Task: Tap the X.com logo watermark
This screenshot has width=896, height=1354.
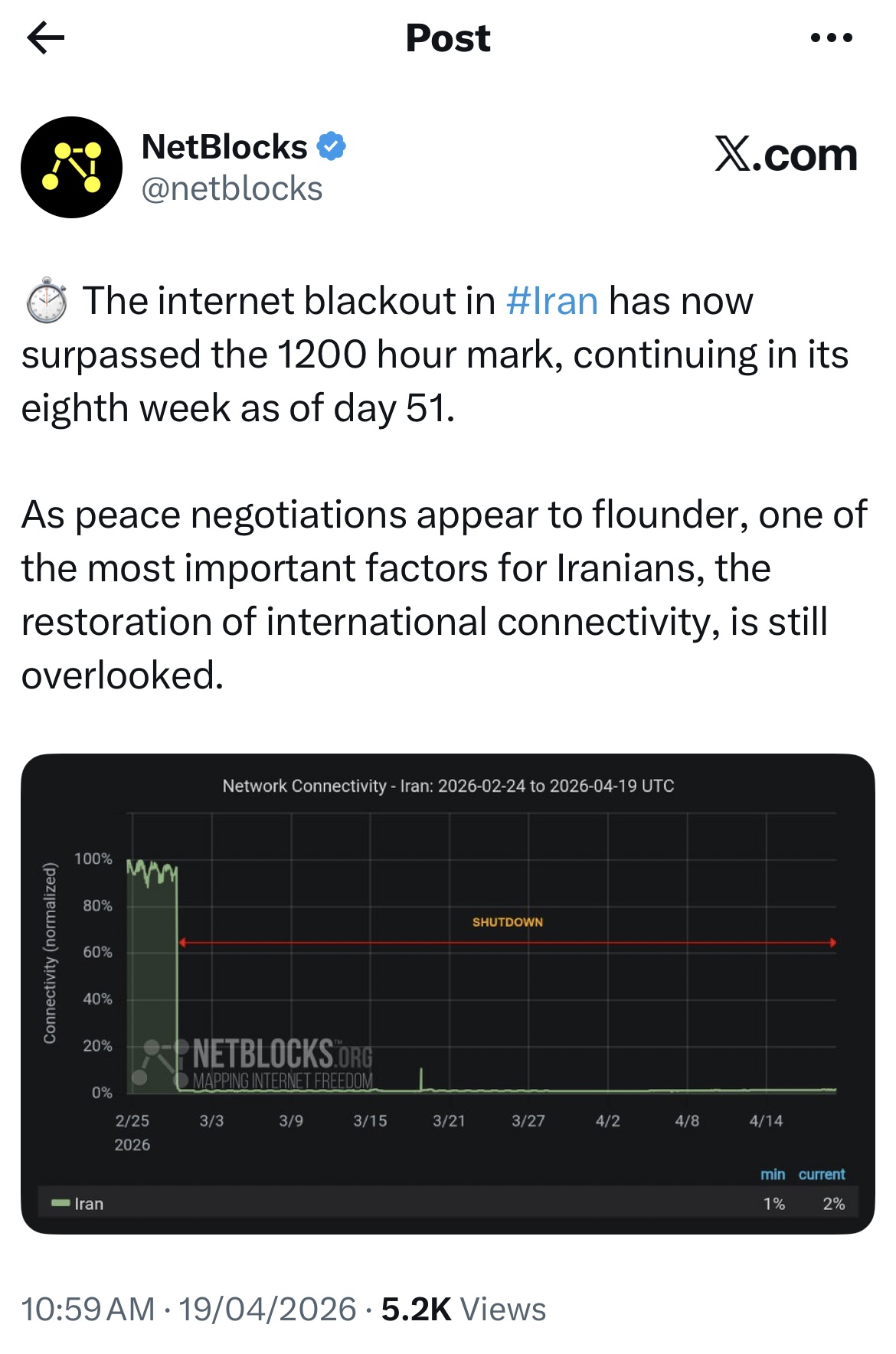Action: point(786,155)
